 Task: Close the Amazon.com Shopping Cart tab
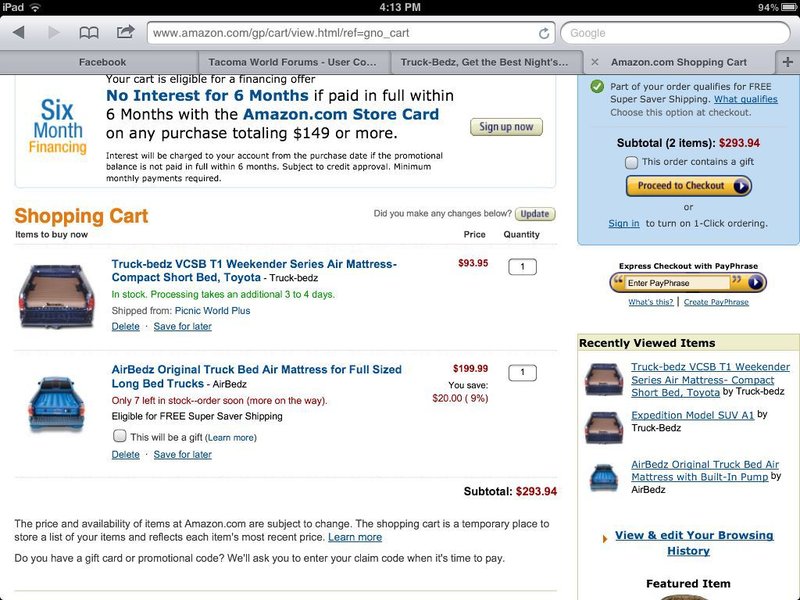click(x=594, y=62)
